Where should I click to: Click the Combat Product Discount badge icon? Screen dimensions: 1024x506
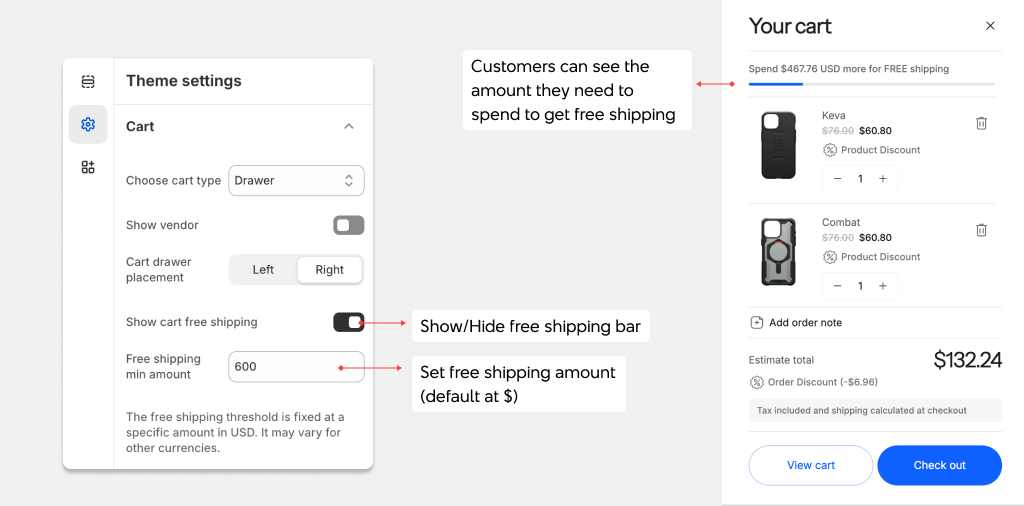coord(829,257)
